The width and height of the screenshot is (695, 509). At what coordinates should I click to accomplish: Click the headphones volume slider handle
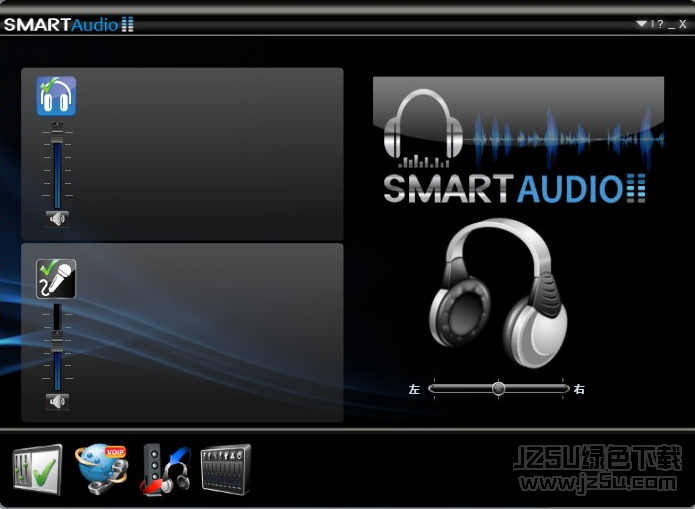57,133
